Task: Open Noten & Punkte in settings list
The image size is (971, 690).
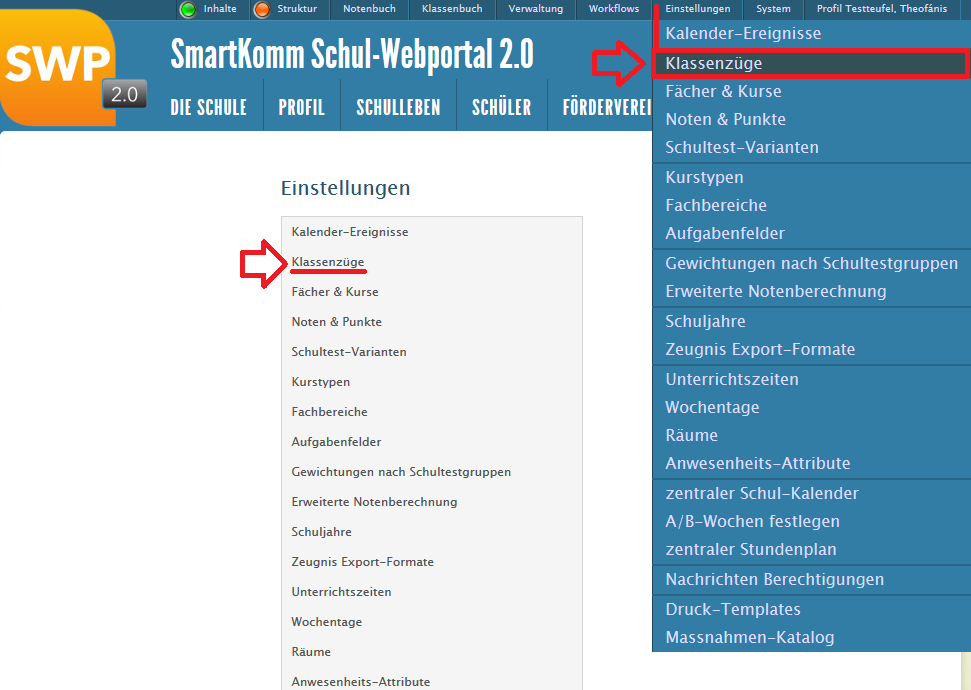Action: point(336,322)
